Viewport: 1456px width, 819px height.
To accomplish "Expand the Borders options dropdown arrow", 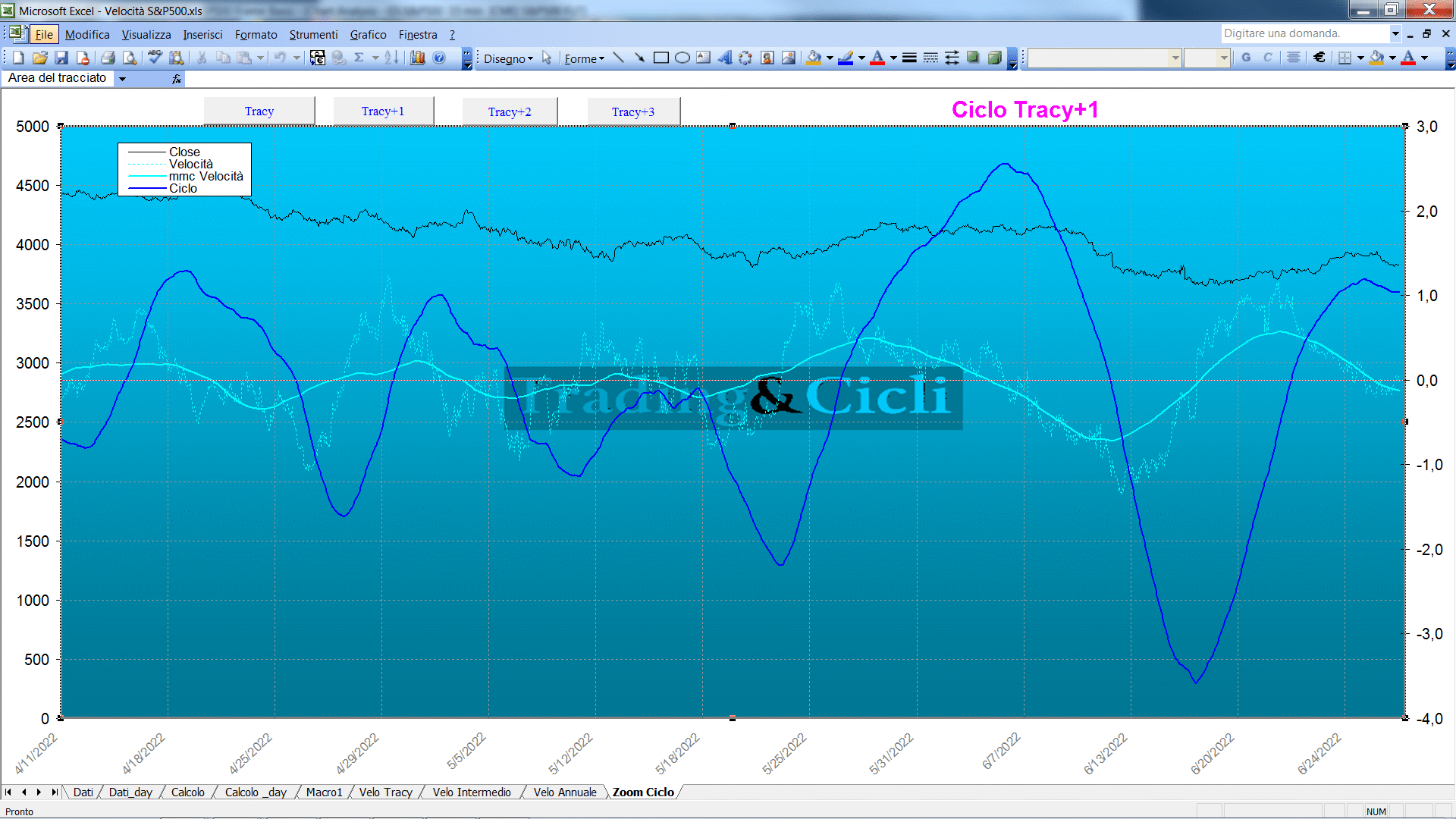I will tap(1360, 58).
